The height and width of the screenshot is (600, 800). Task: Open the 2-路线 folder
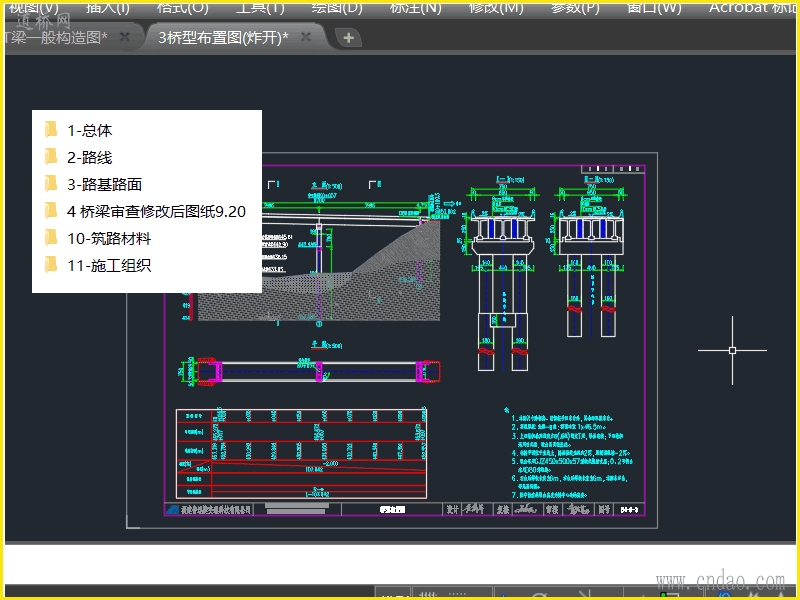(89, 157)
